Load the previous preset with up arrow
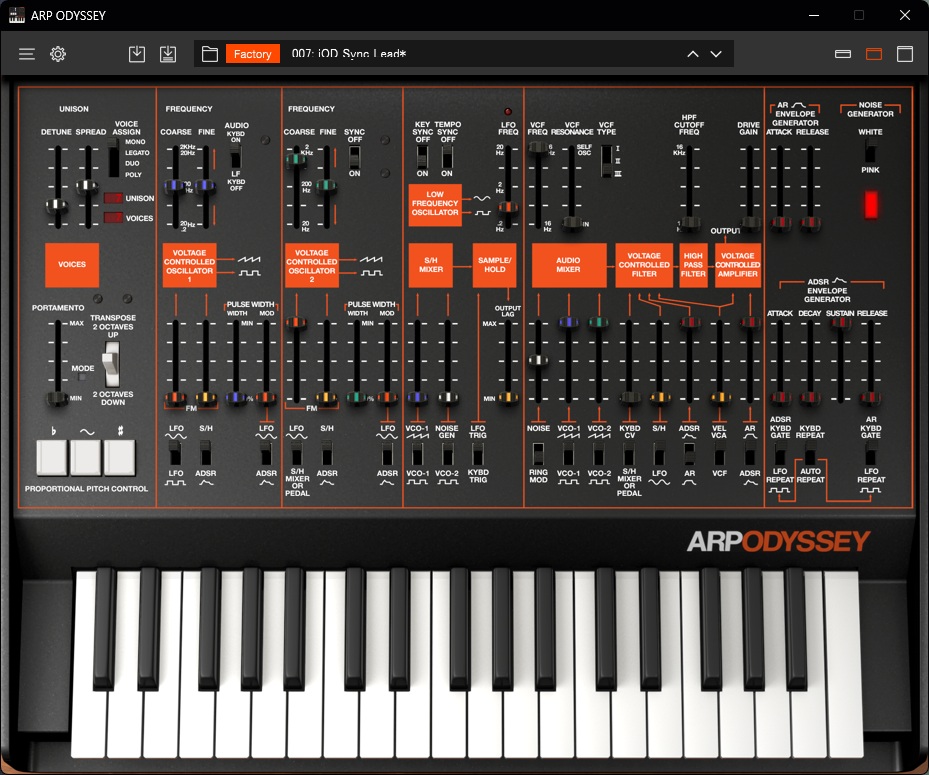Screen dimensions: 929x775 (x=693, y=55)
